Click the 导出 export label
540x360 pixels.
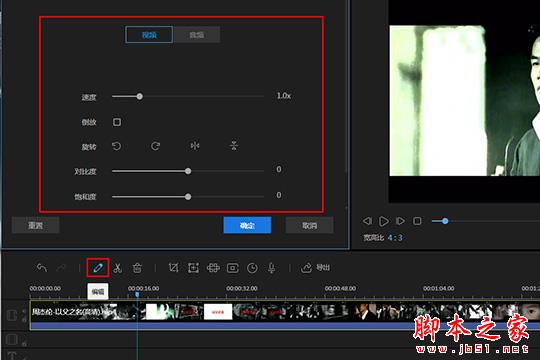pos(323,268)
